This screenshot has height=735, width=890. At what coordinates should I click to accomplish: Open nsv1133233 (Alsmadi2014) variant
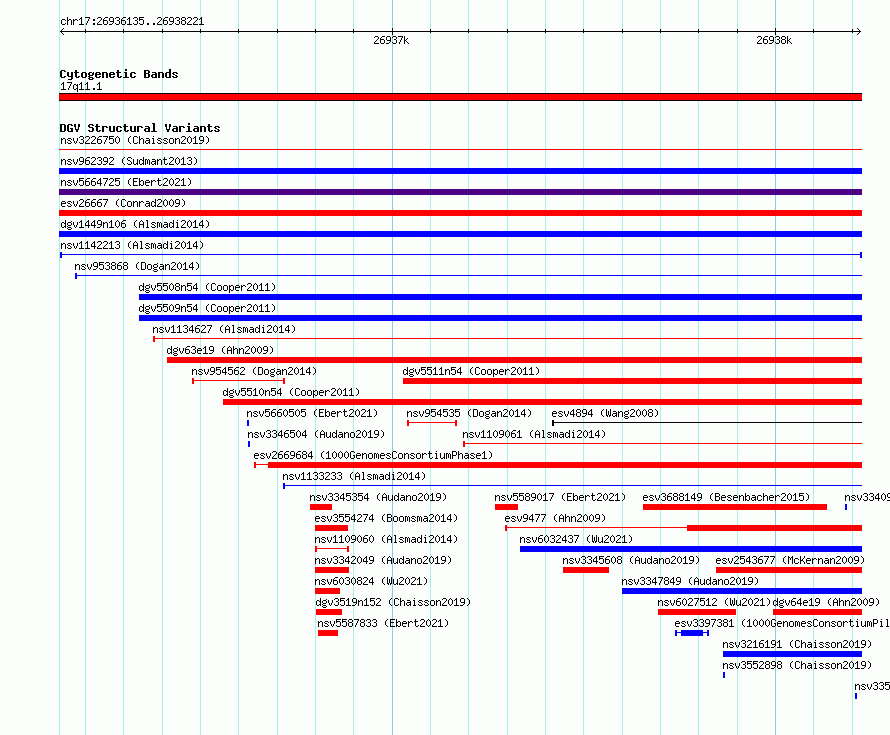tap(354, 476)
